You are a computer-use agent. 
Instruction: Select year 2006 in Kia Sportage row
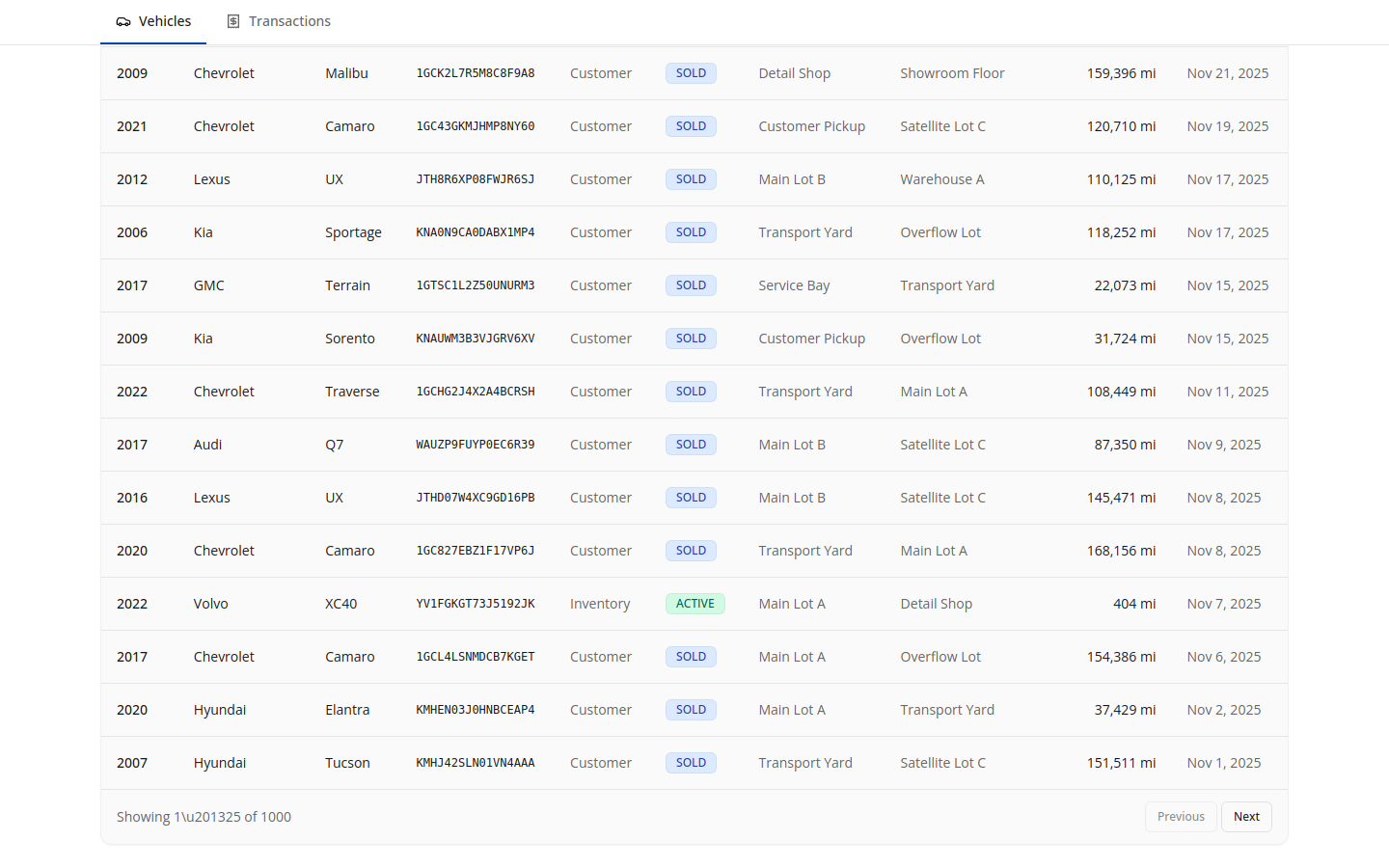[x=132, y=232]
